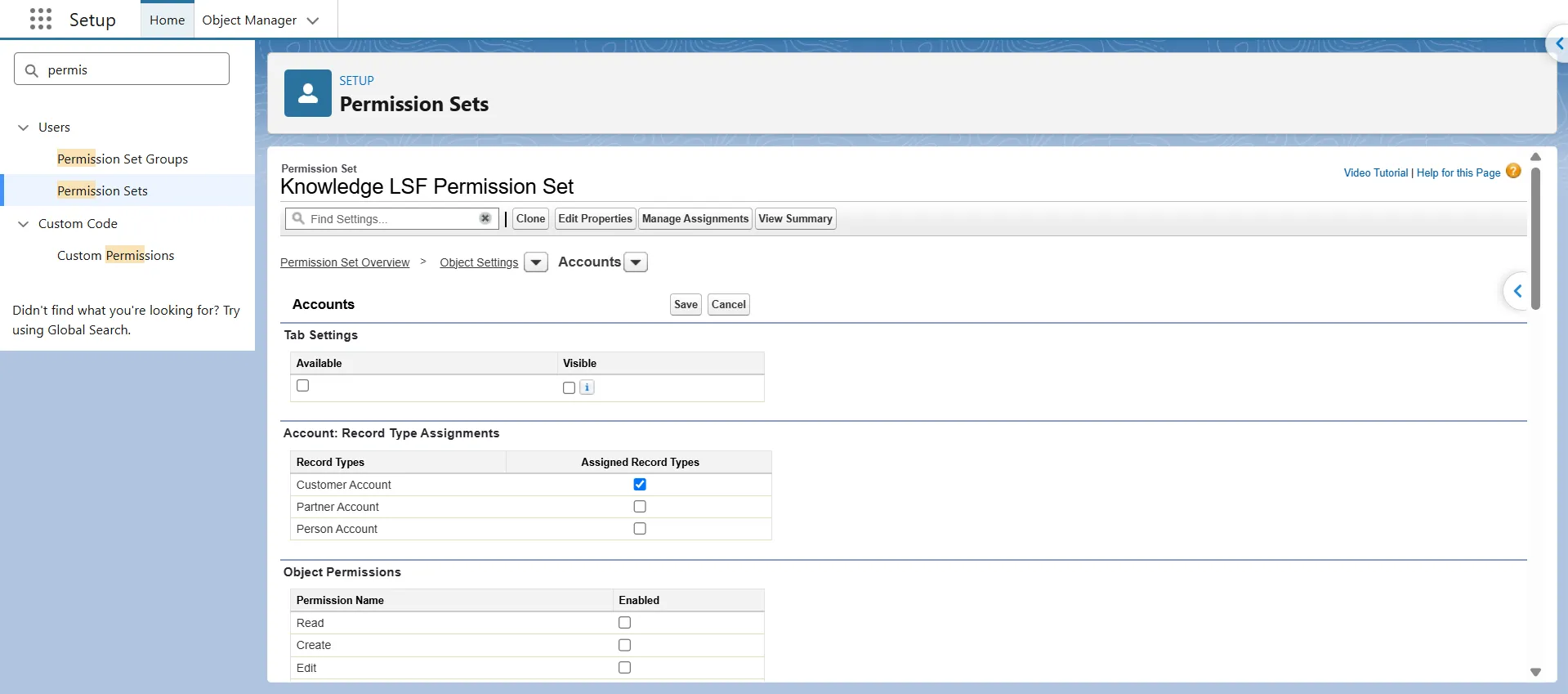1568x694 pixels.
Task: Enable the Create object permission
Action: pyautogui.click(x=625, y=645)
